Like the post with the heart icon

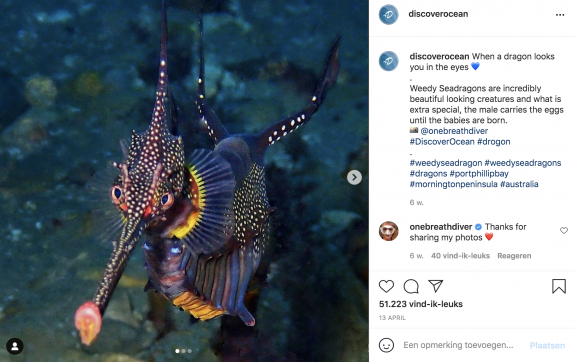386,286
